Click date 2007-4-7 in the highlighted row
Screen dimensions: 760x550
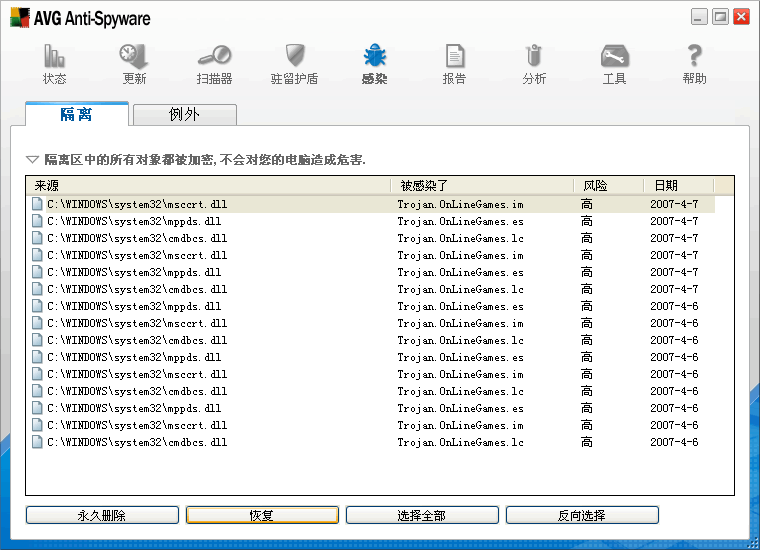674,204
